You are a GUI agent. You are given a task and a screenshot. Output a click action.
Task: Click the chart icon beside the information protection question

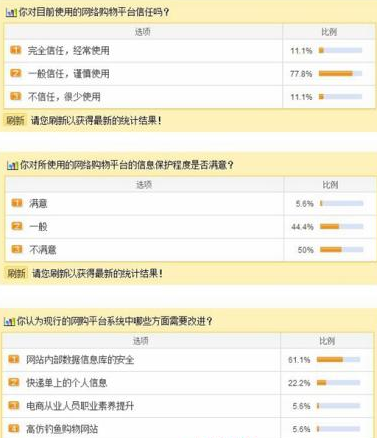pos(12,165)
